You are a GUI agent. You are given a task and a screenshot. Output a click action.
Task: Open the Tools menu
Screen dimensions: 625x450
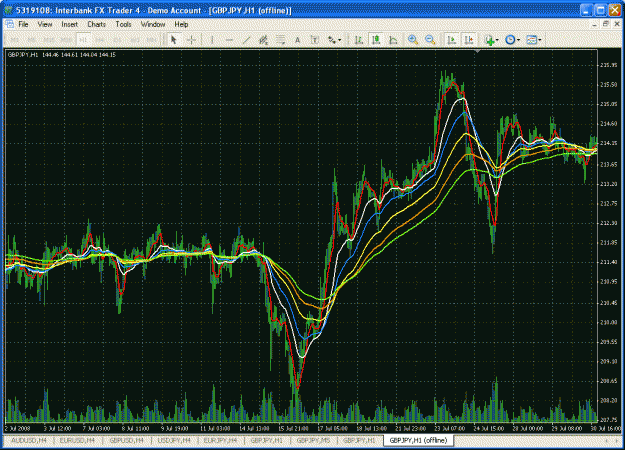123,24
